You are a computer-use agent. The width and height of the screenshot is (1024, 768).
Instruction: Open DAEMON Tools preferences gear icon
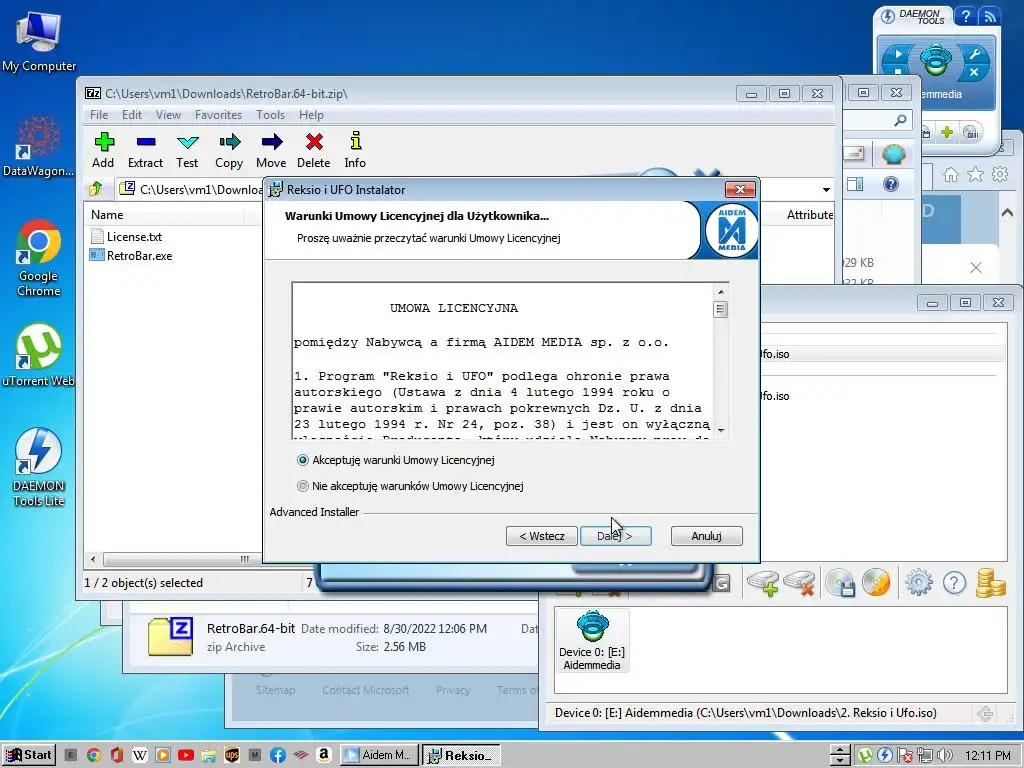[x=919, y=583]
